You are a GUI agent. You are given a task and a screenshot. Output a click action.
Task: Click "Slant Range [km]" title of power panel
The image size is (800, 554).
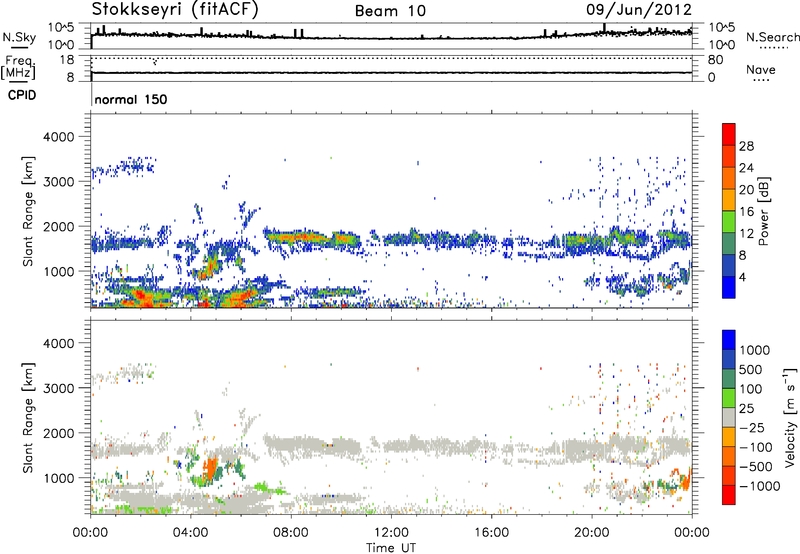tap(28, 211)
